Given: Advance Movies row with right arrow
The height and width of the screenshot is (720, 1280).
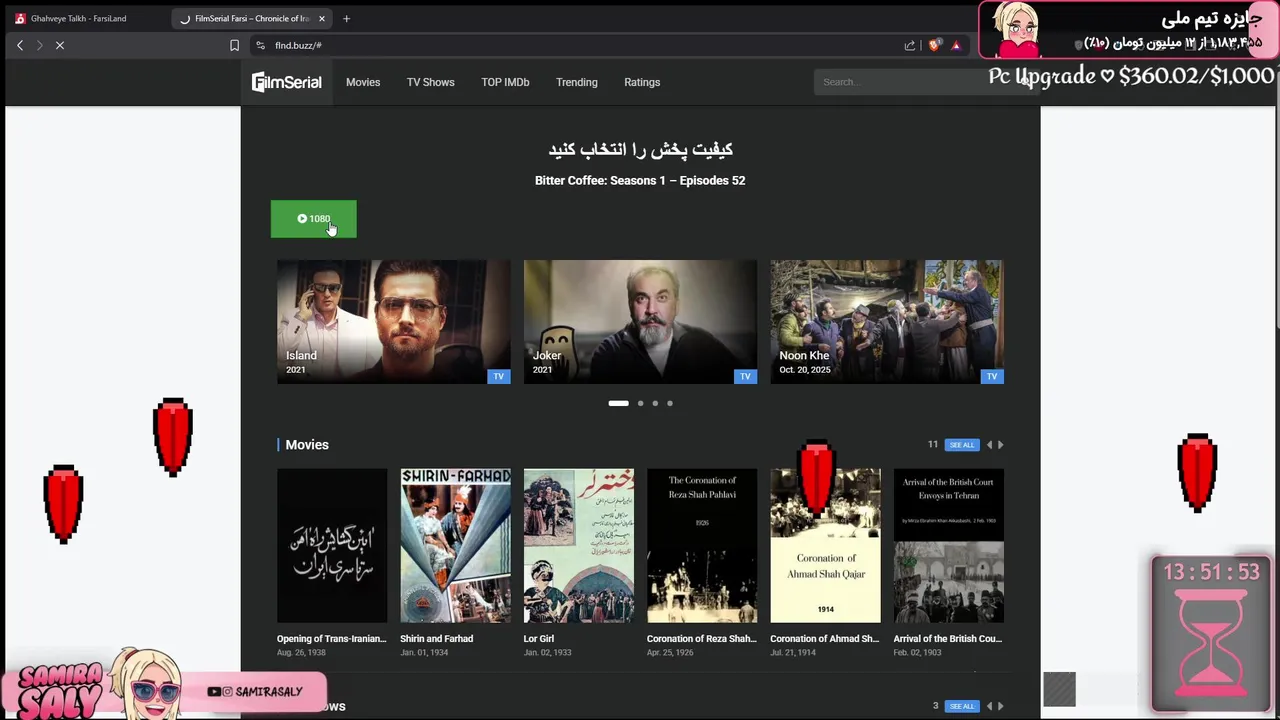Looking at the screenshot, I should click(x=1000, y=445).
